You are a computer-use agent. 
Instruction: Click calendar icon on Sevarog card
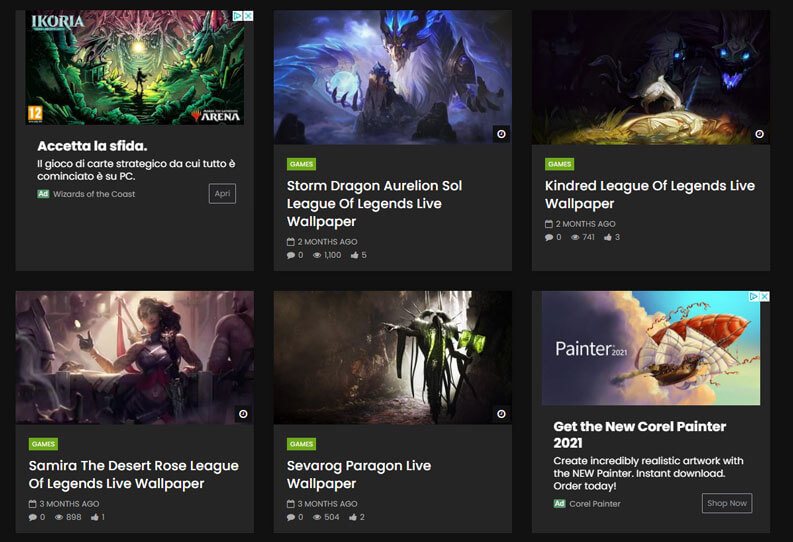(290, 504)
